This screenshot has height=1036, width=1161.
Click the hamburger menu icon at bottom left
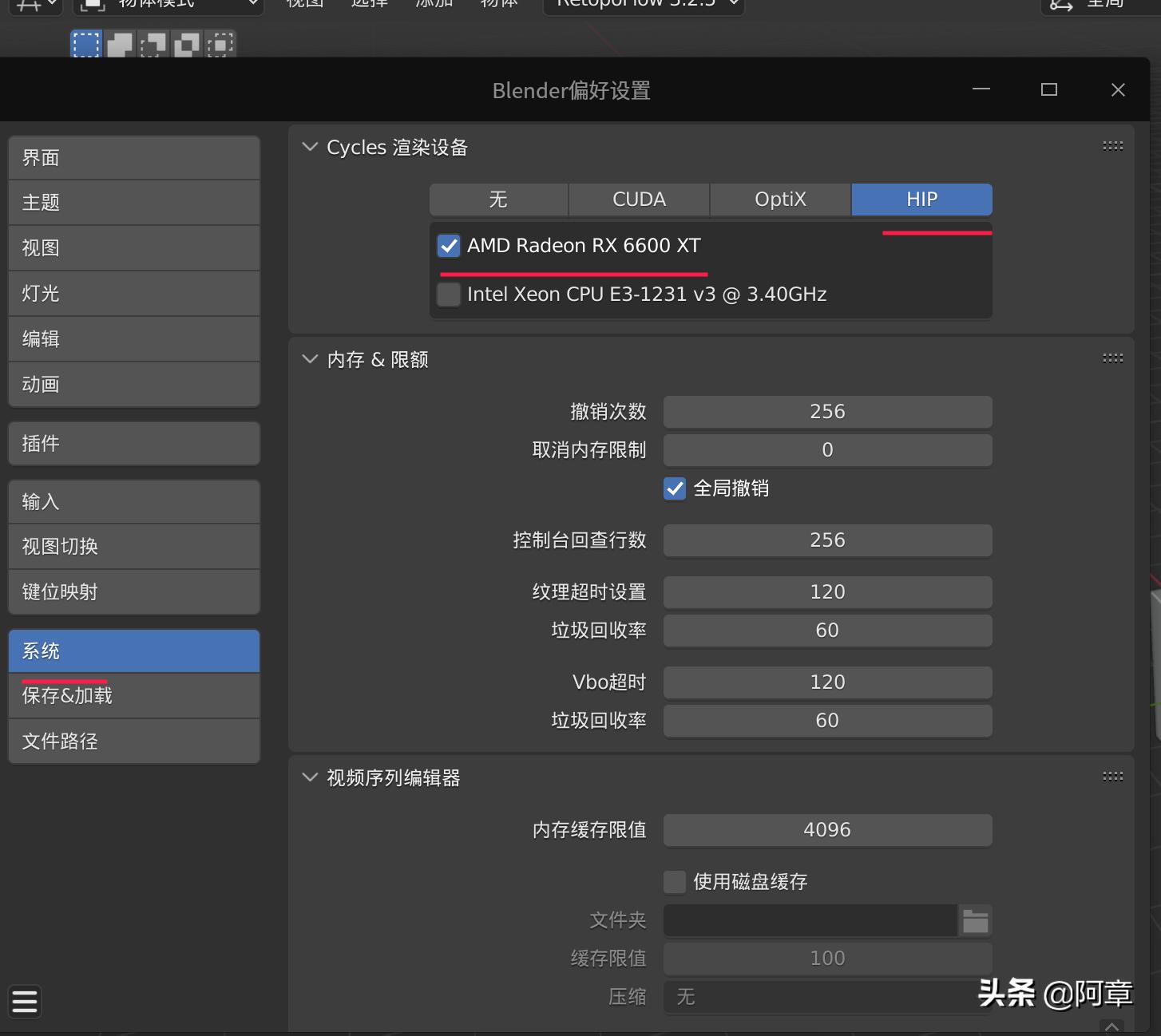click(25, 1001)
